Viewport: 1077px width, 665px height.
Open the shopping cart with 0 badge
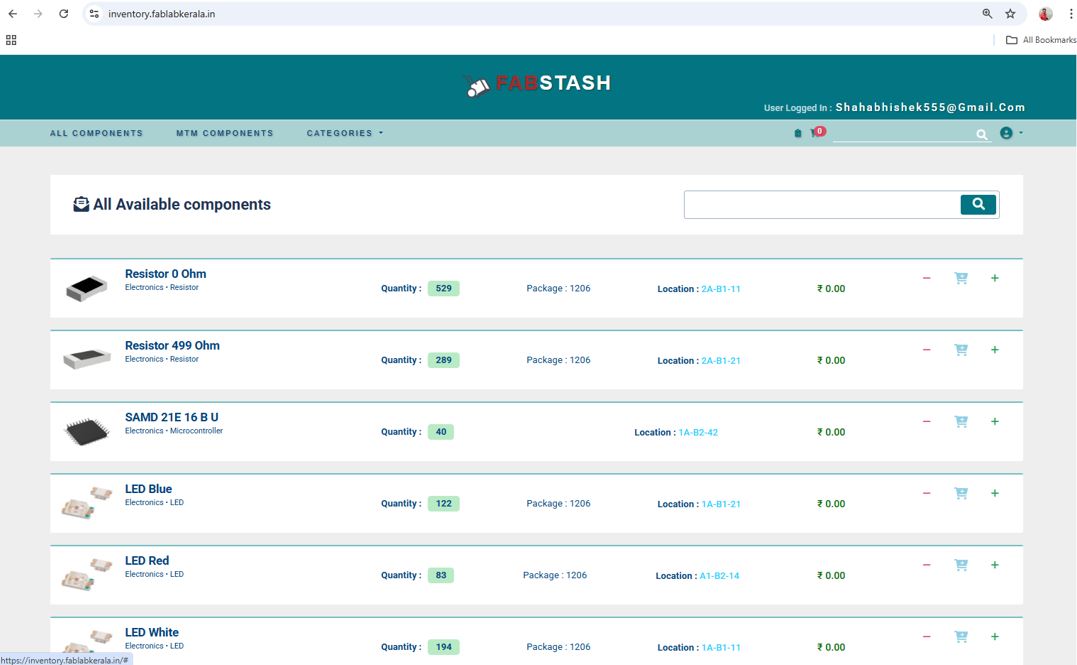point(817,132)
